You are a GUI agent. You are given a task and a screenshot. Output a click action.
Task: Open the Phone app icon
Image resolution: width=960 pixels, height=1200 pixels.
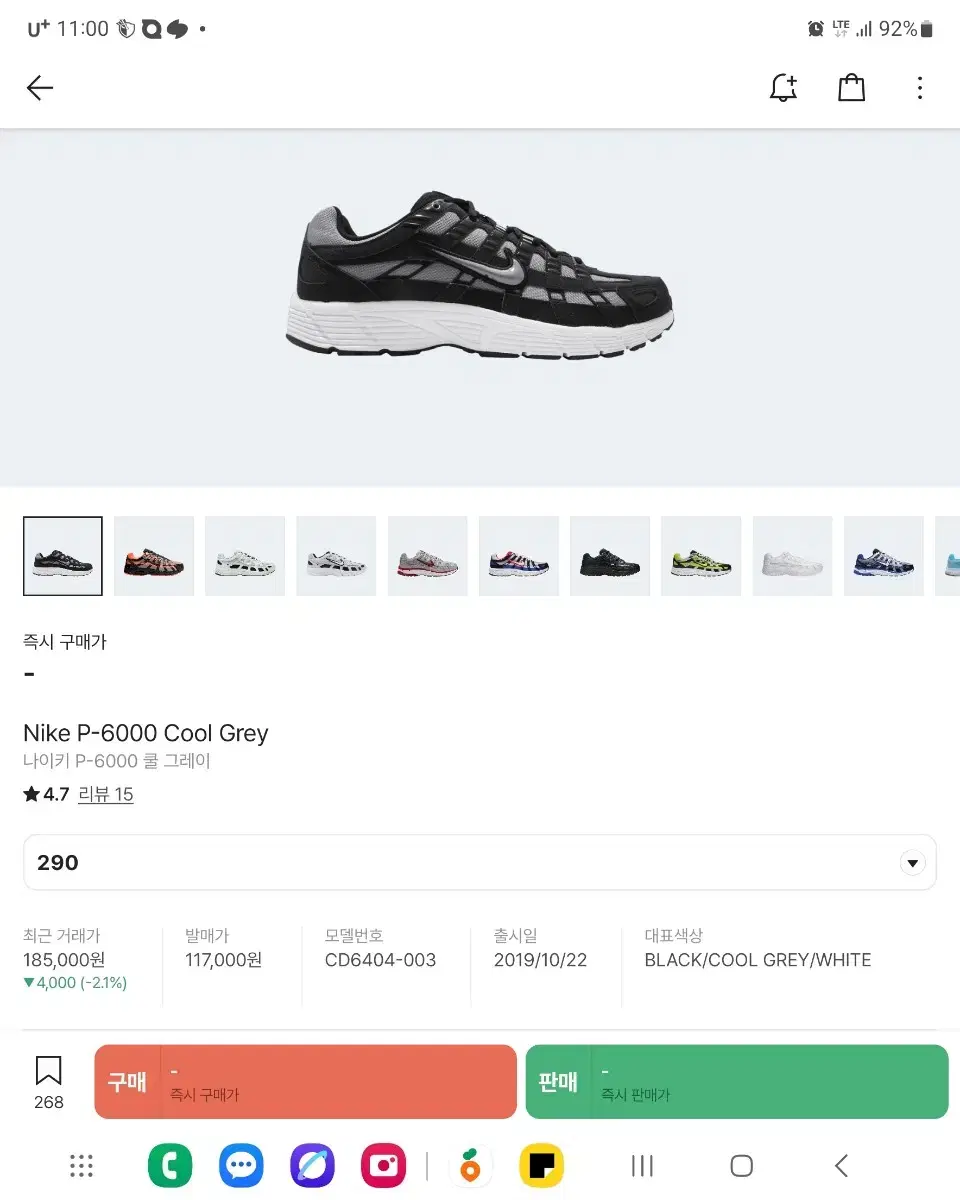click(170, 1165)
